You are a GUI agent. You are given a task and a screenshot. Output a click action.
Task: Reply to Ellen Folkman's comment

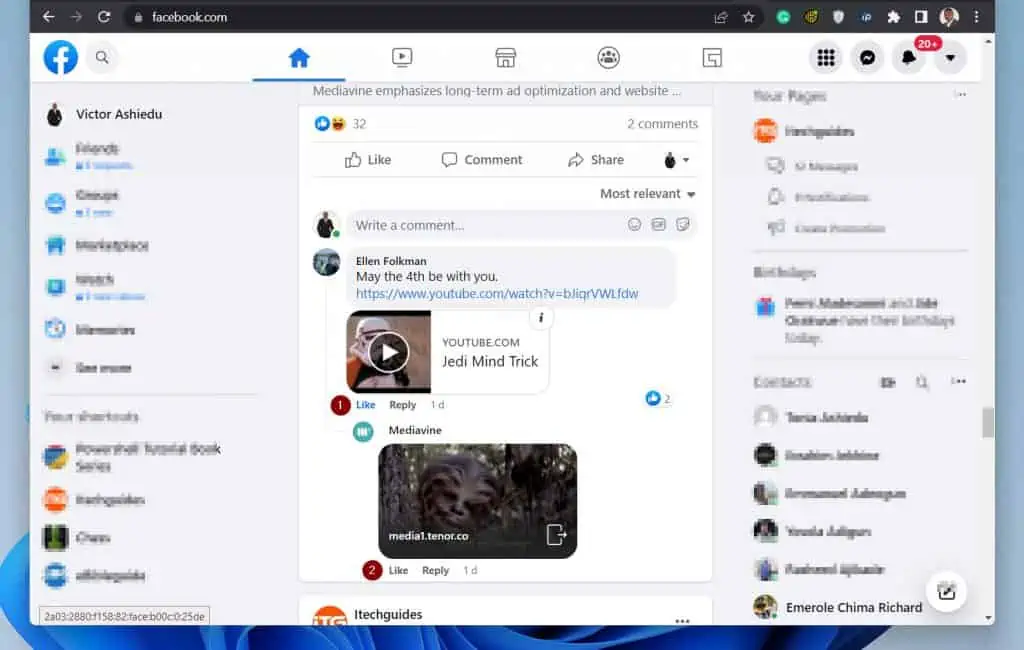(402, 405)
